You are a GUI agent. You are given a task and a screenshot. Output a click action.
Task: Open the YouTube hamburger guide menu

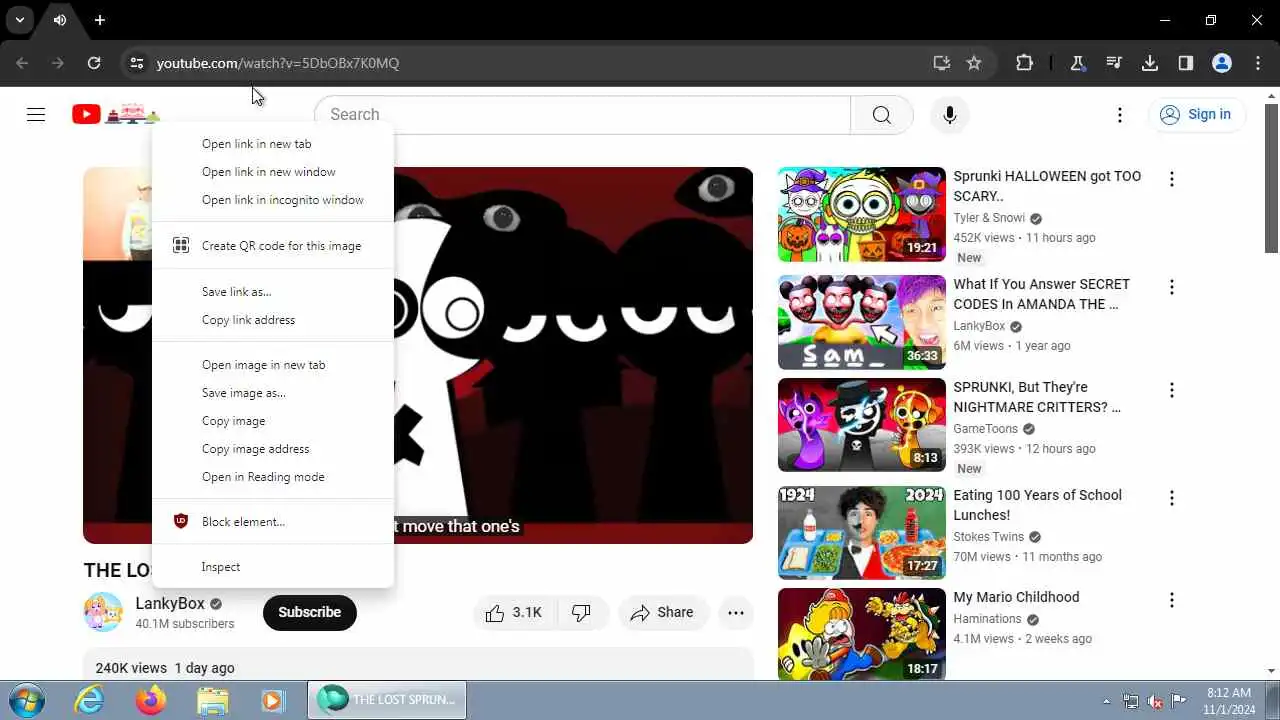pyautogui.click(x=36, y=114)
